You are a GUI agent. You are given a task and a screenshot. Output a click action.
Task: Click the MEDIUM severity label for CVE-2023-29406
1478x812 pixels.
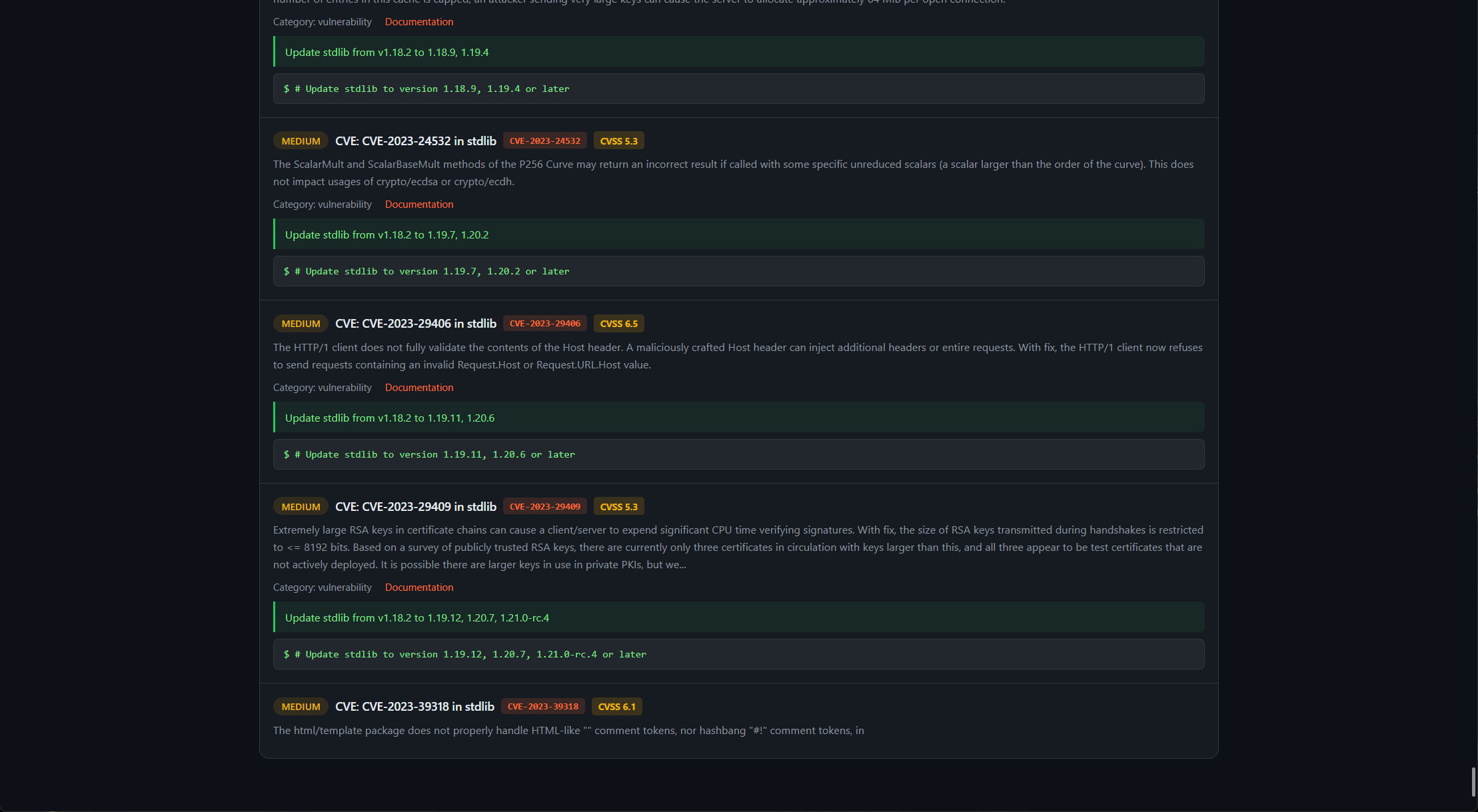(x=301, y=323)
